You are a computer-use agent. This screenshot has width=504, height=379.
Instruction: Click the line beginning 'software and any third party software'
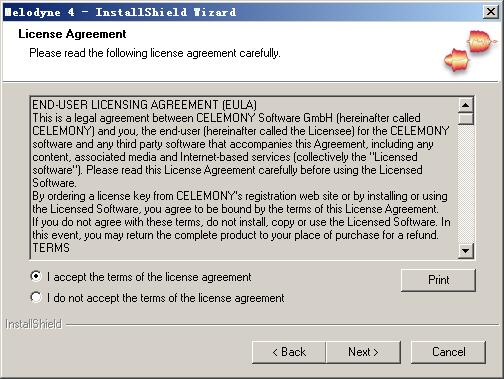pyautogui.click(x=233, y=144)
